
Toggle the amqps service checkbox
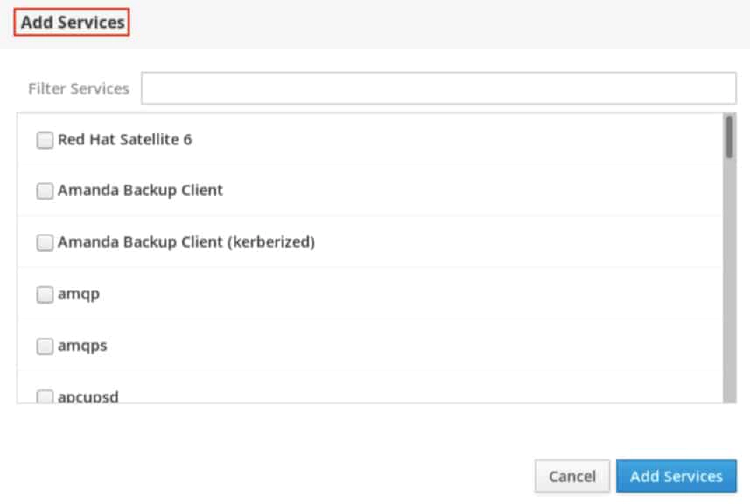pos(45,346)
